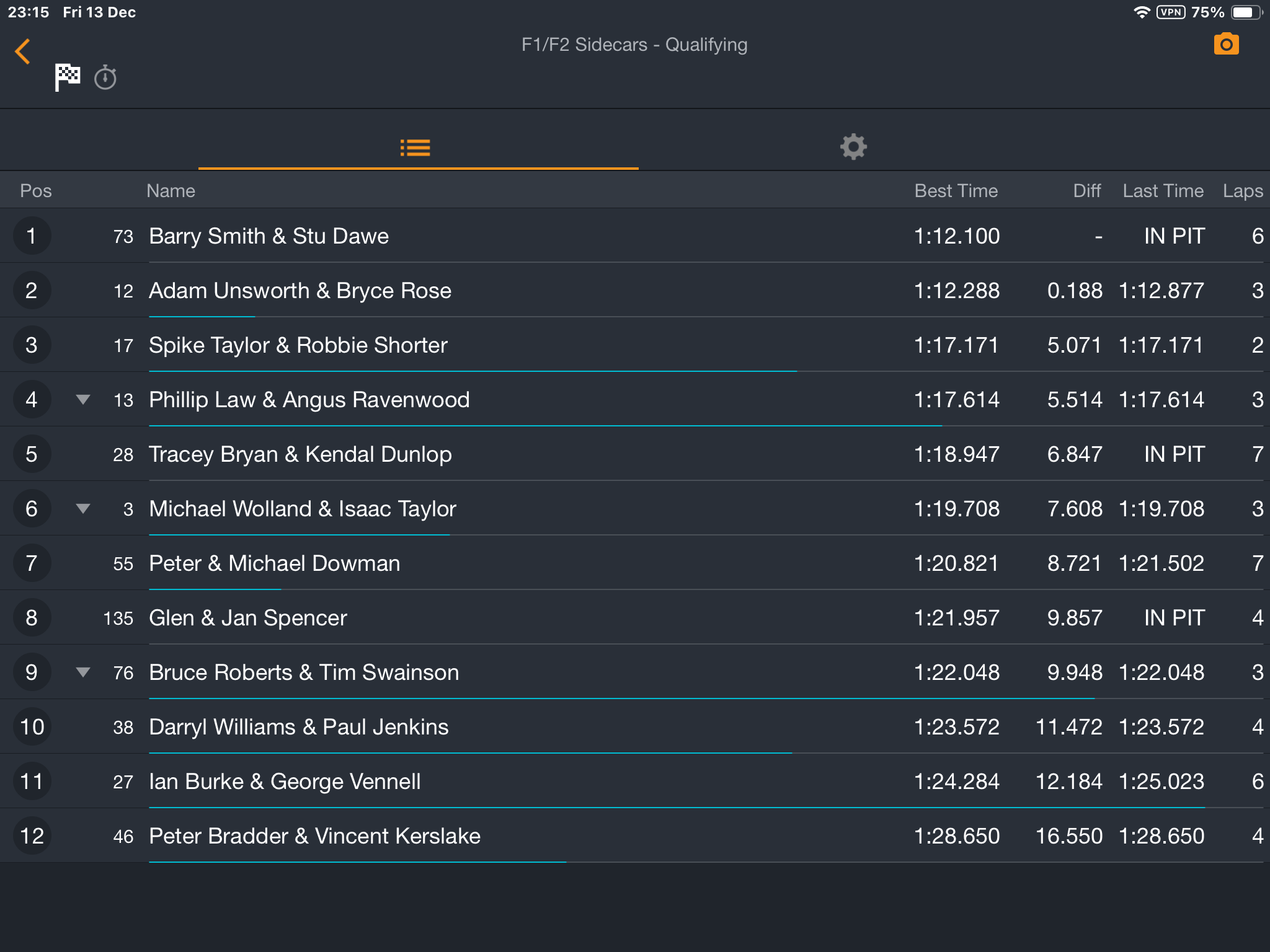Screen dimensions: 1270x952
Task: Tap the VPN status indicator
Action: pos(1171,12)
